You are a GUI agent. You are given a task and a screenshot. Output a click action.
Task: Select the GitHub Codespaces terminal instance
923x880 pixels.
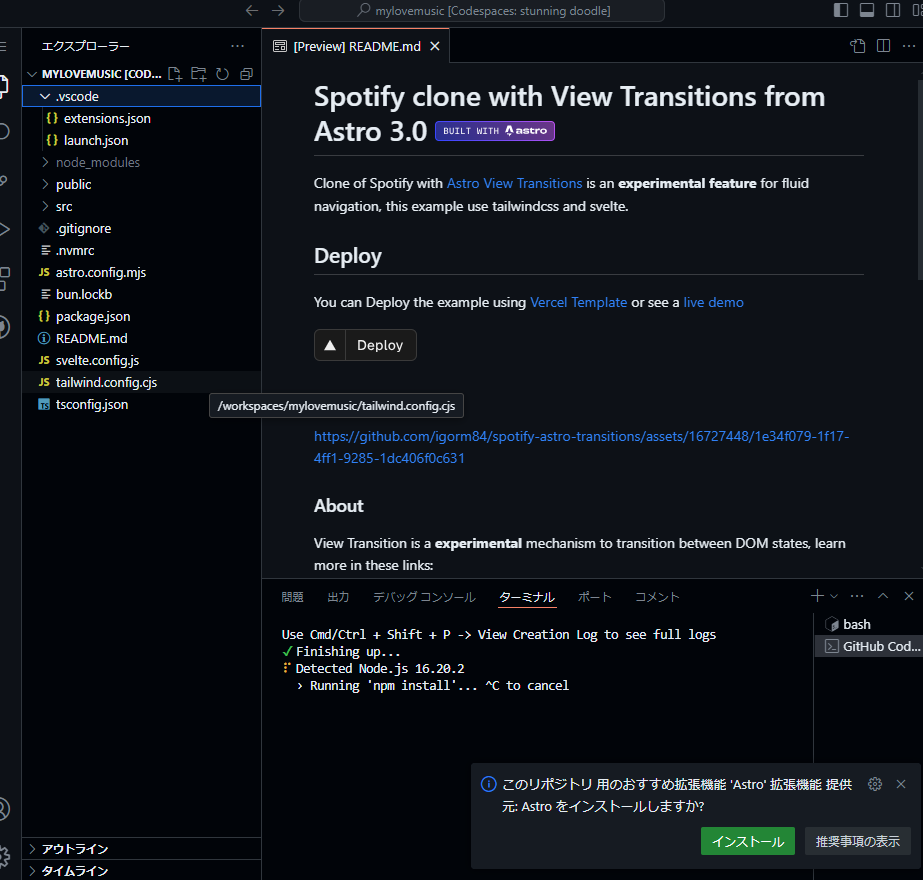[869, 646]
